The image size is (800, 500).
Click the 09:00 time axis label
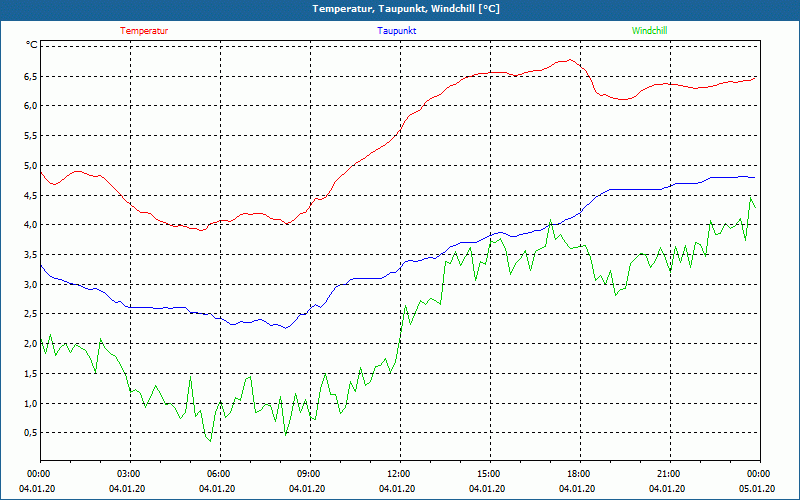click(310, 474)
